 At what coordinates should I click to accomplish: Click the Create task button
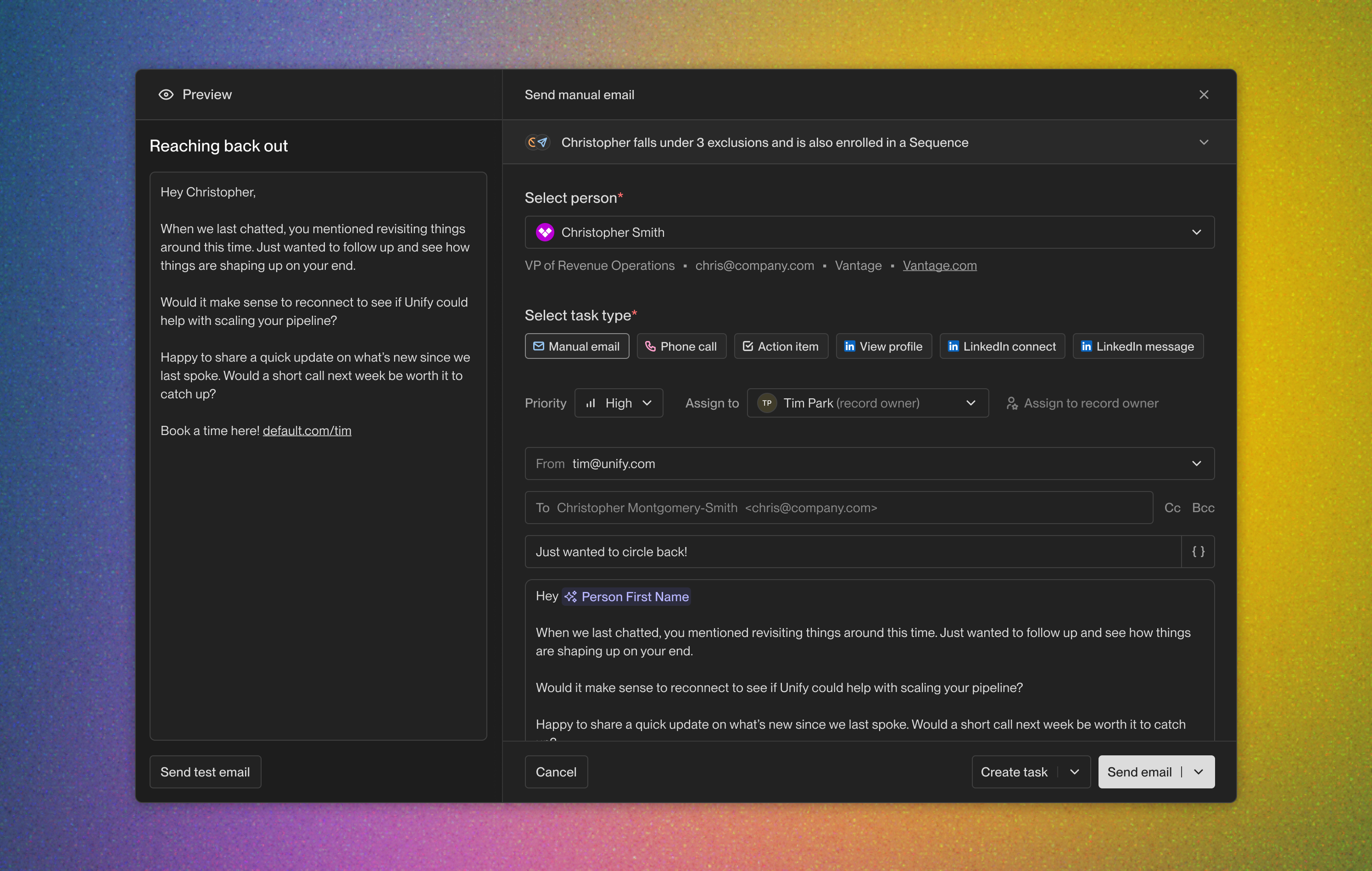[x=1014, y=772]
